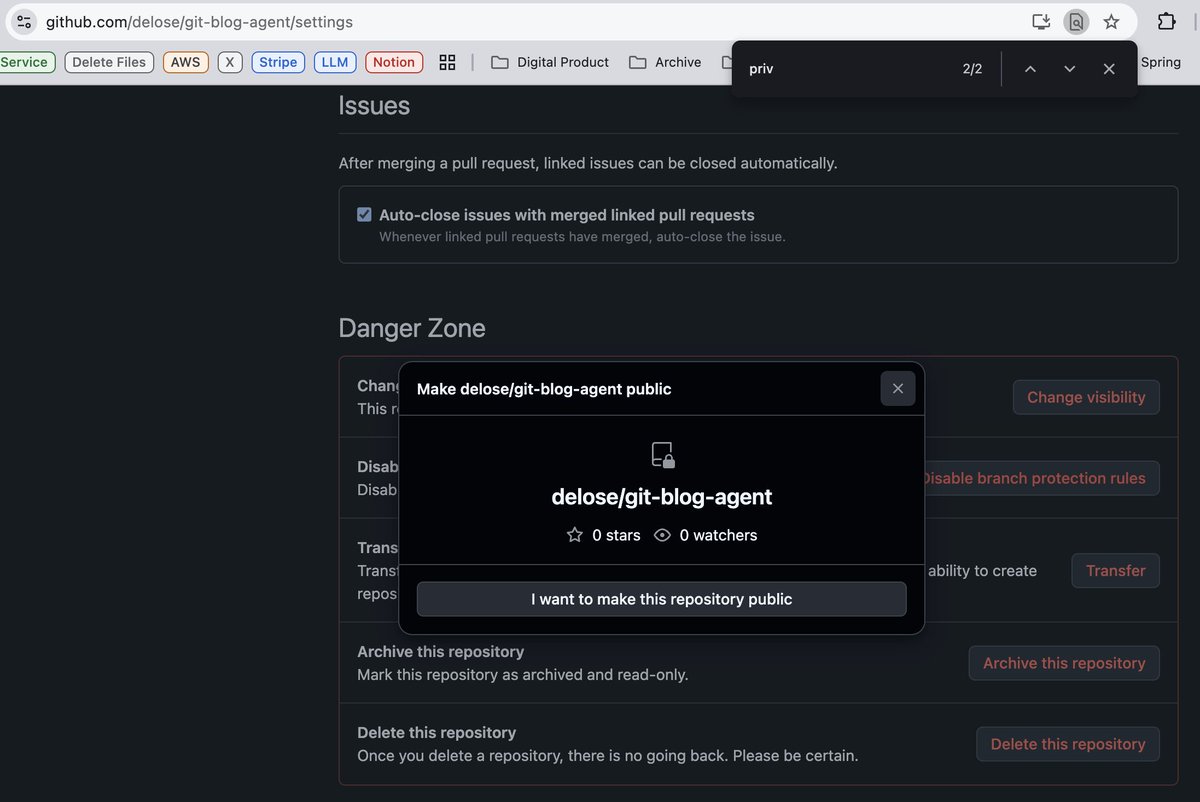Image resolution: width=1200 pixels, height=802 pixels.
Task: Click the Transfer button
Action: (x=1116, y=570)
